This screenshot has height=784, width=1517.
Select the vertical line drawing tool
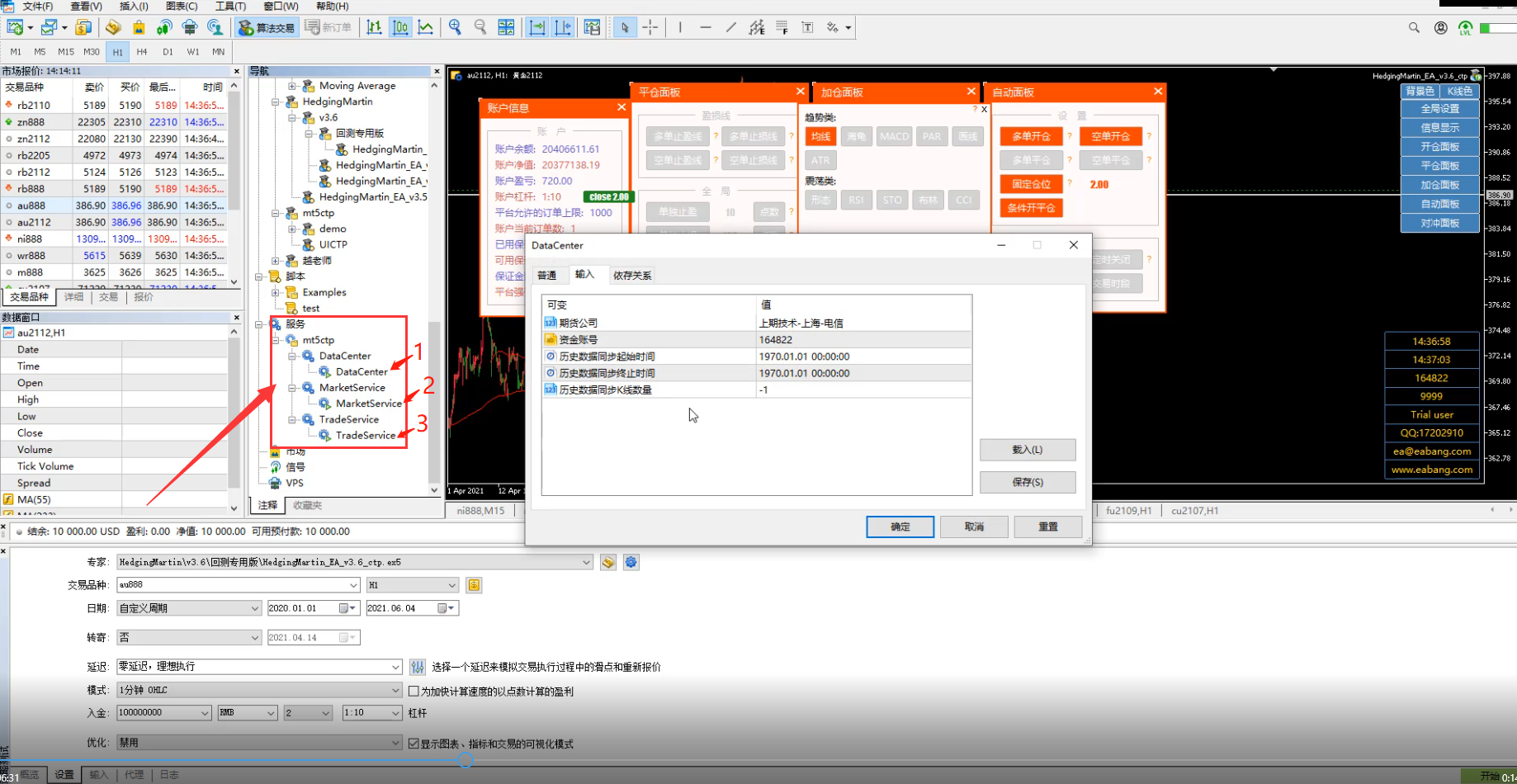(x=680, y=27)
